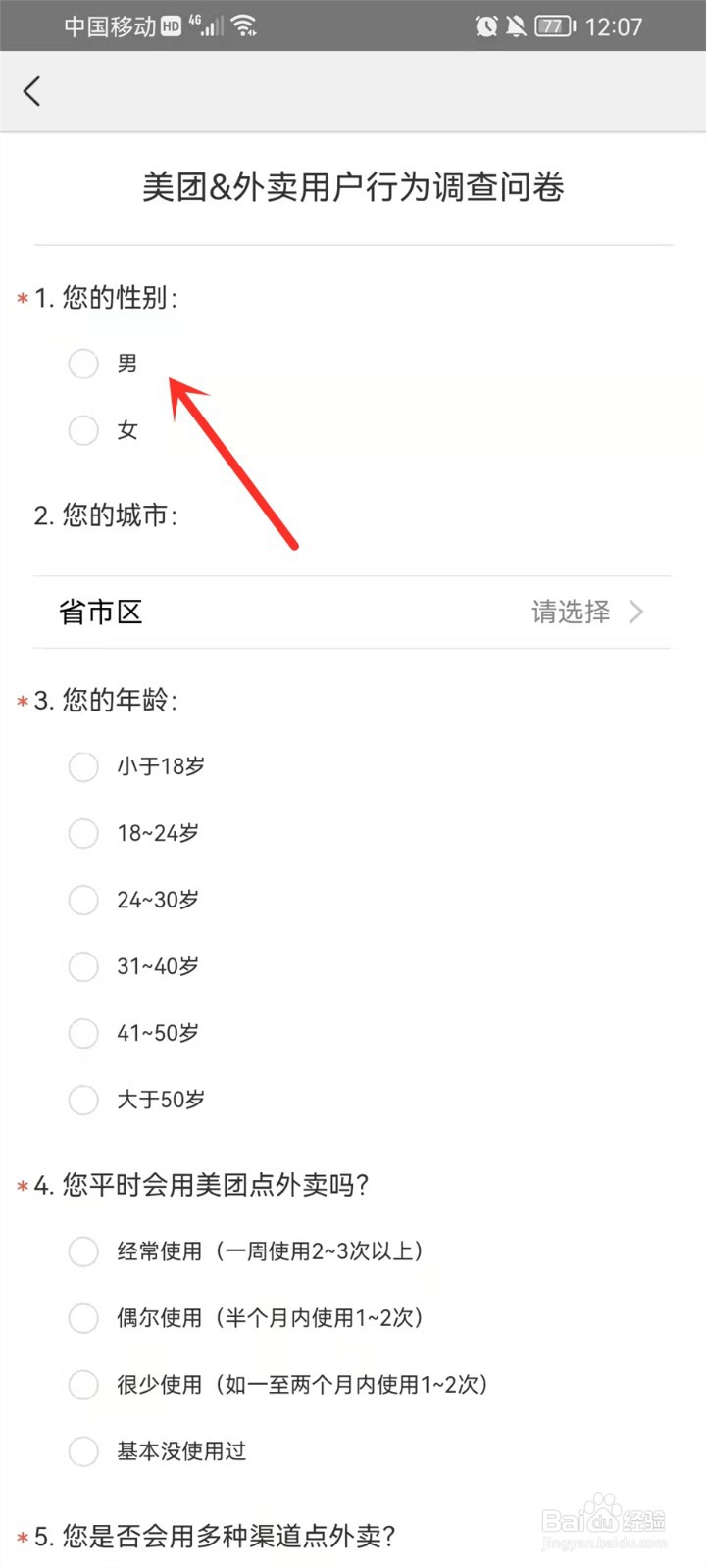Tap the 请选择 placeholder text
706x1568 pixels.
tap(571, 612)
